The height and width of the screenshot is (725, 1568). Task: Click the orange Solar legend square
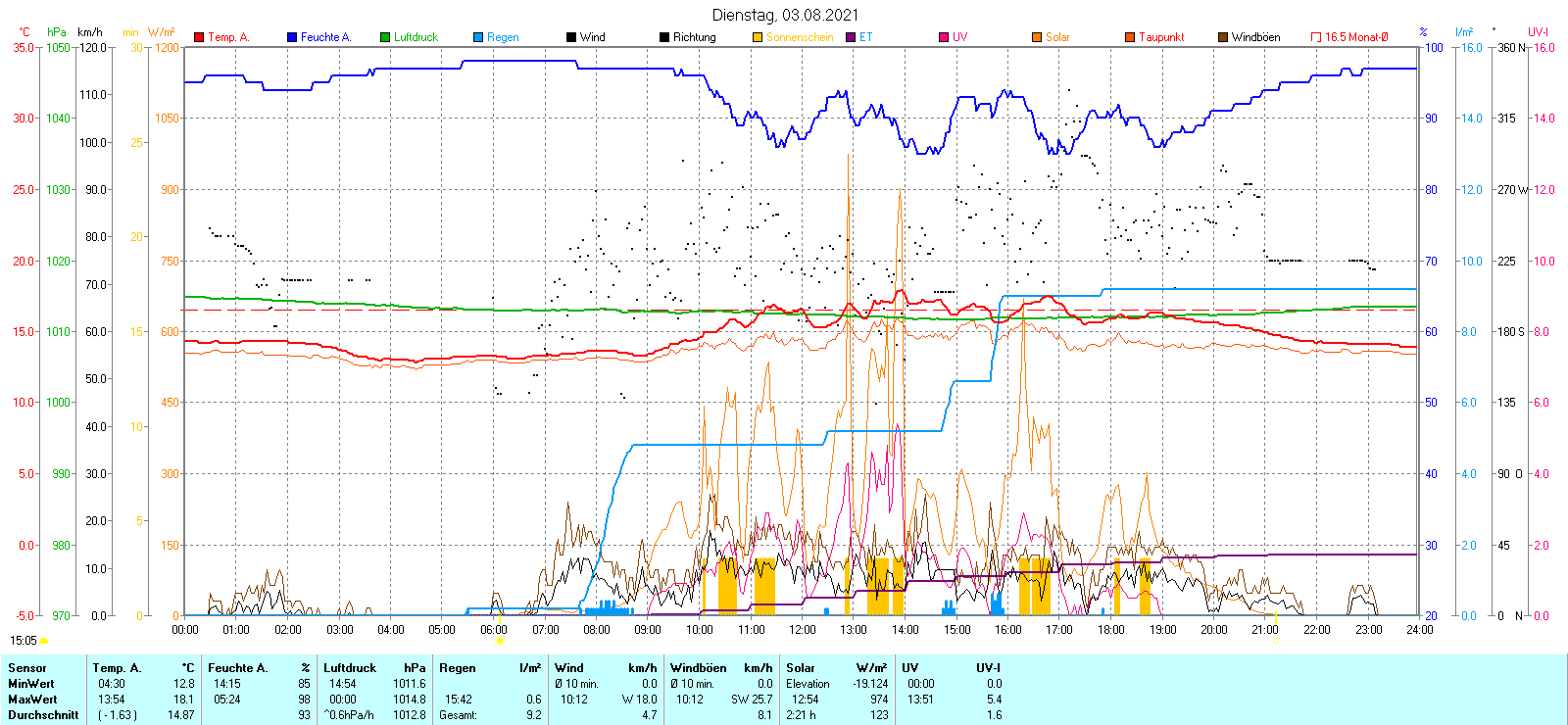click(1037, 37)
